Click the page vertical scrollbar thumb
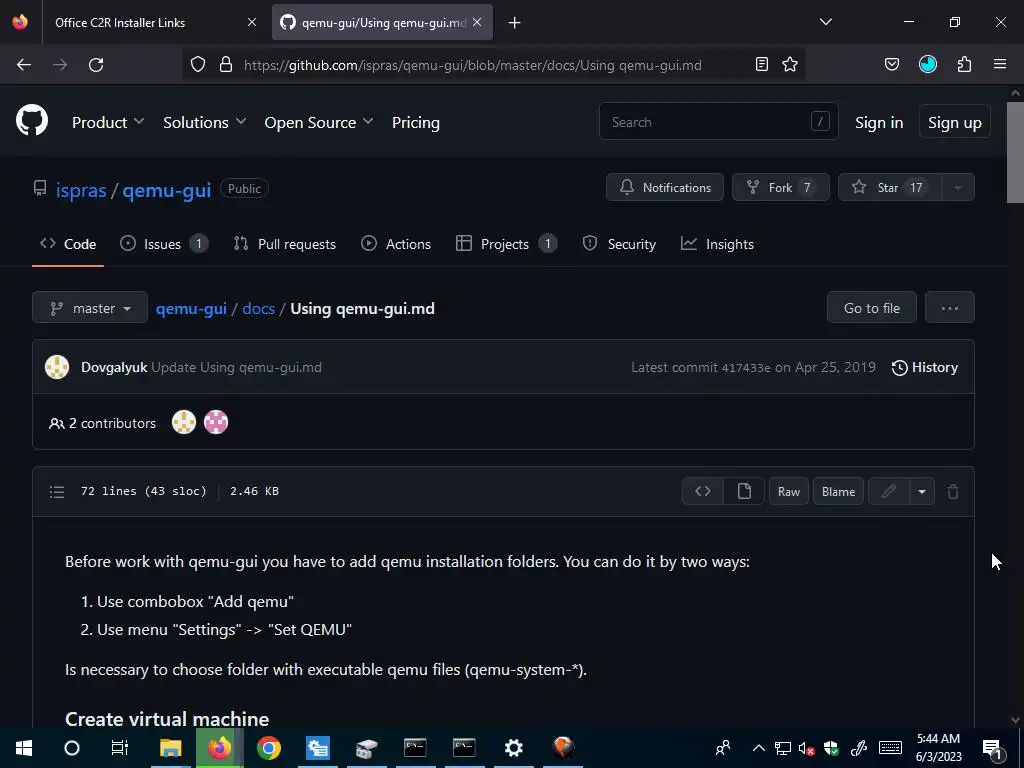The height and width of the screenshot is (768, 1024). pyautogui.click(x=1015, y=153)
